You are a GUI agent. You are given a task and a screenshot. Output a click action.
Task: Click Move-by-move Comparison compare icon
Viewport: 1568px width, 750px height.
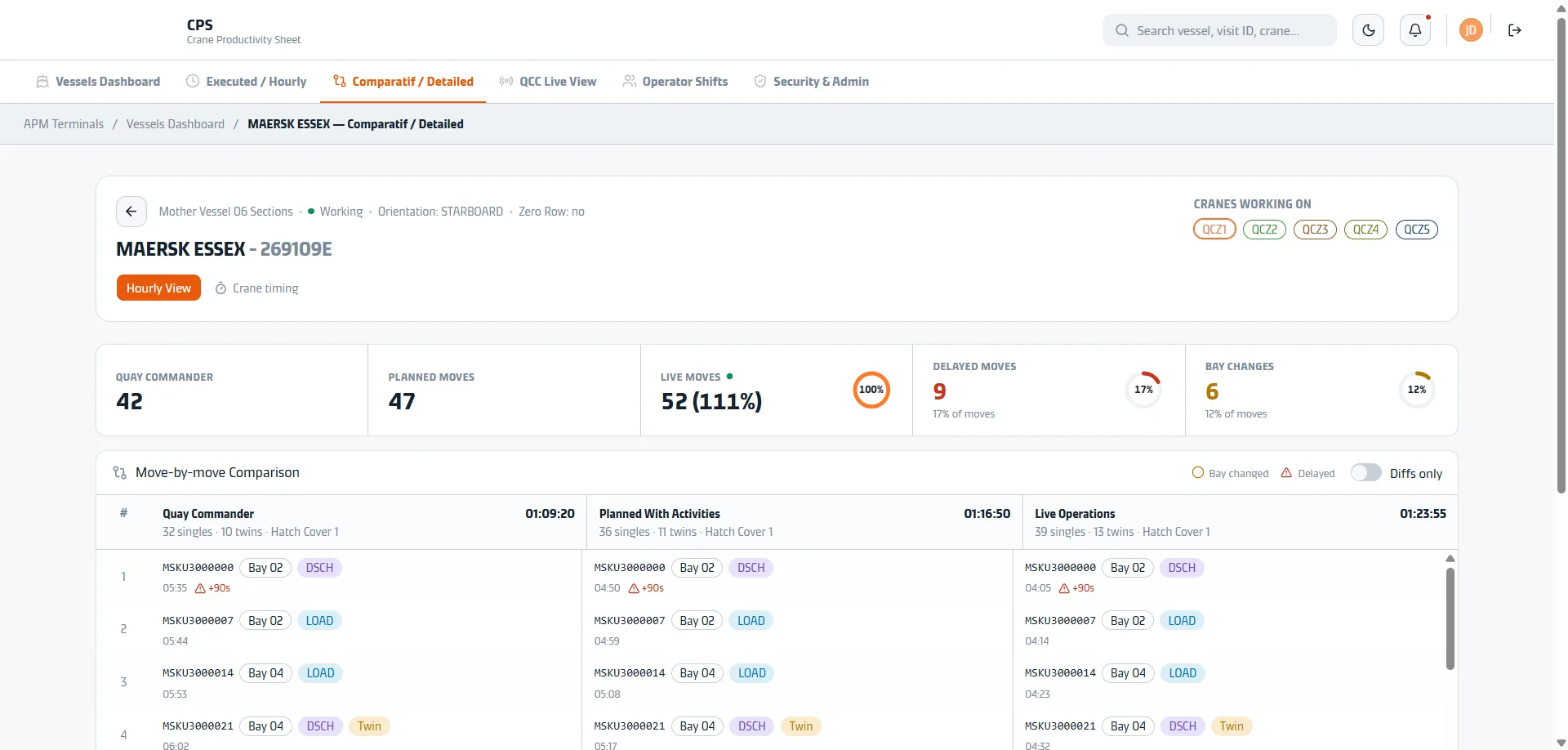(120, 473)
